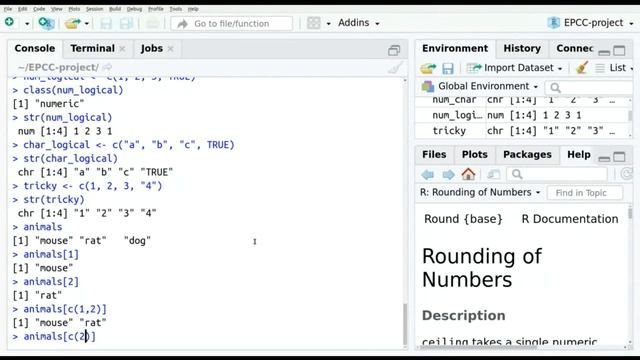The image size is (640, 360).
Task: Open the panes layout dropdown arrow
Action: tap(328, 24)
